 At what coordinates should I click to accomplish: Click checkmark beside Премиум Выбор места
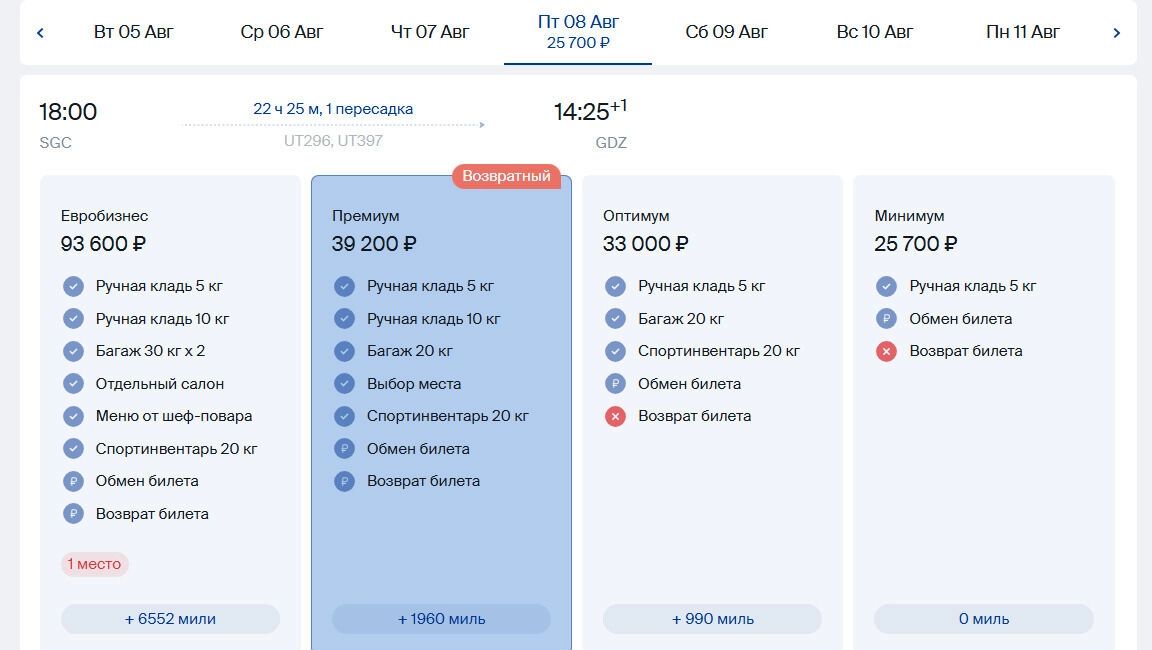(x=344, y=384)
